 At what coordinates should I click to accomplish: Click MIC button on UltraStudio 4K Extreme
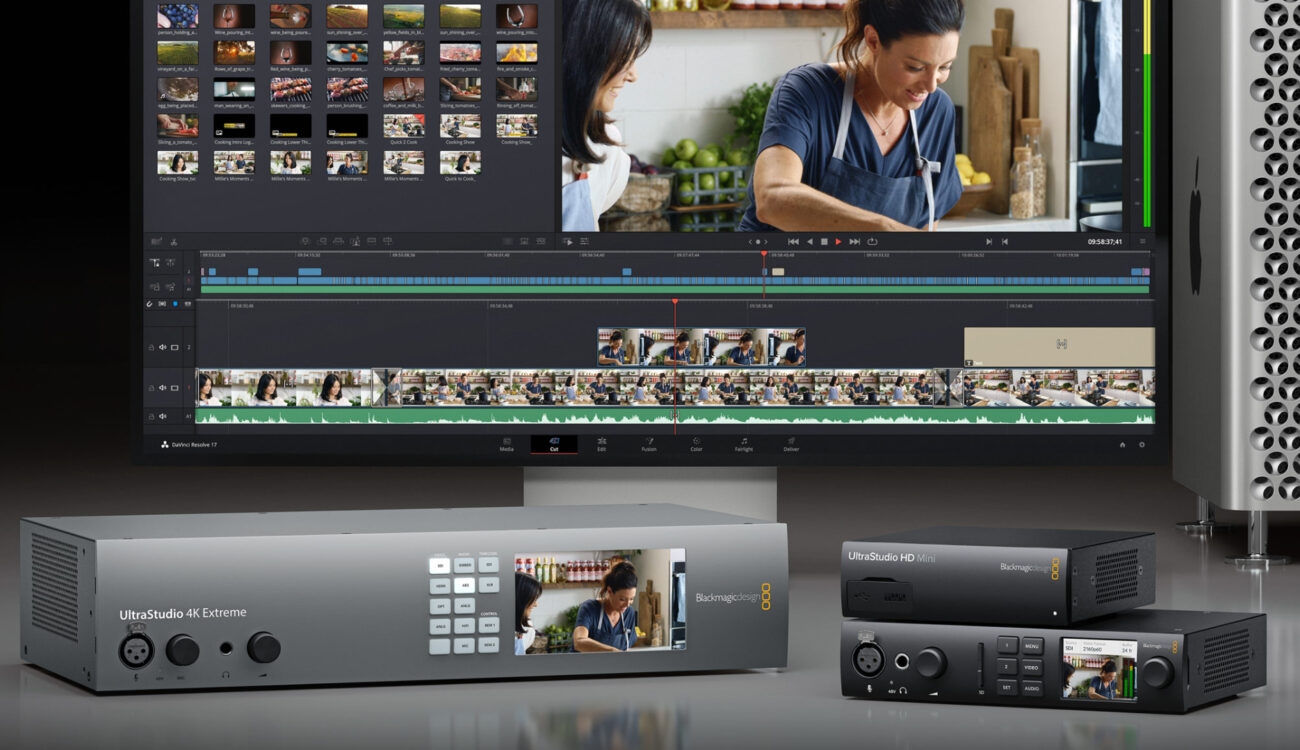pyautogui.click(x=464, y=646)
